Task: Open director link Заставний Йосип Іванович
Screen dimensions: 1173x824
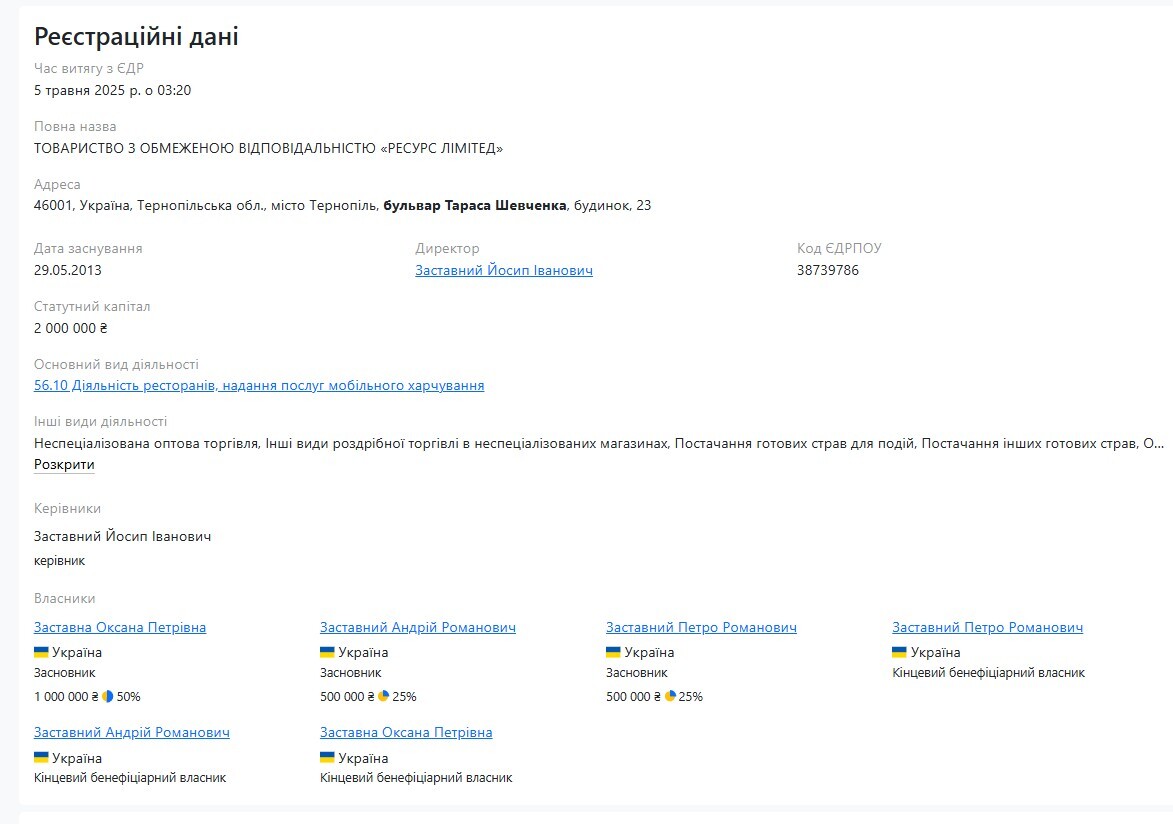Action: coord(503,270)
